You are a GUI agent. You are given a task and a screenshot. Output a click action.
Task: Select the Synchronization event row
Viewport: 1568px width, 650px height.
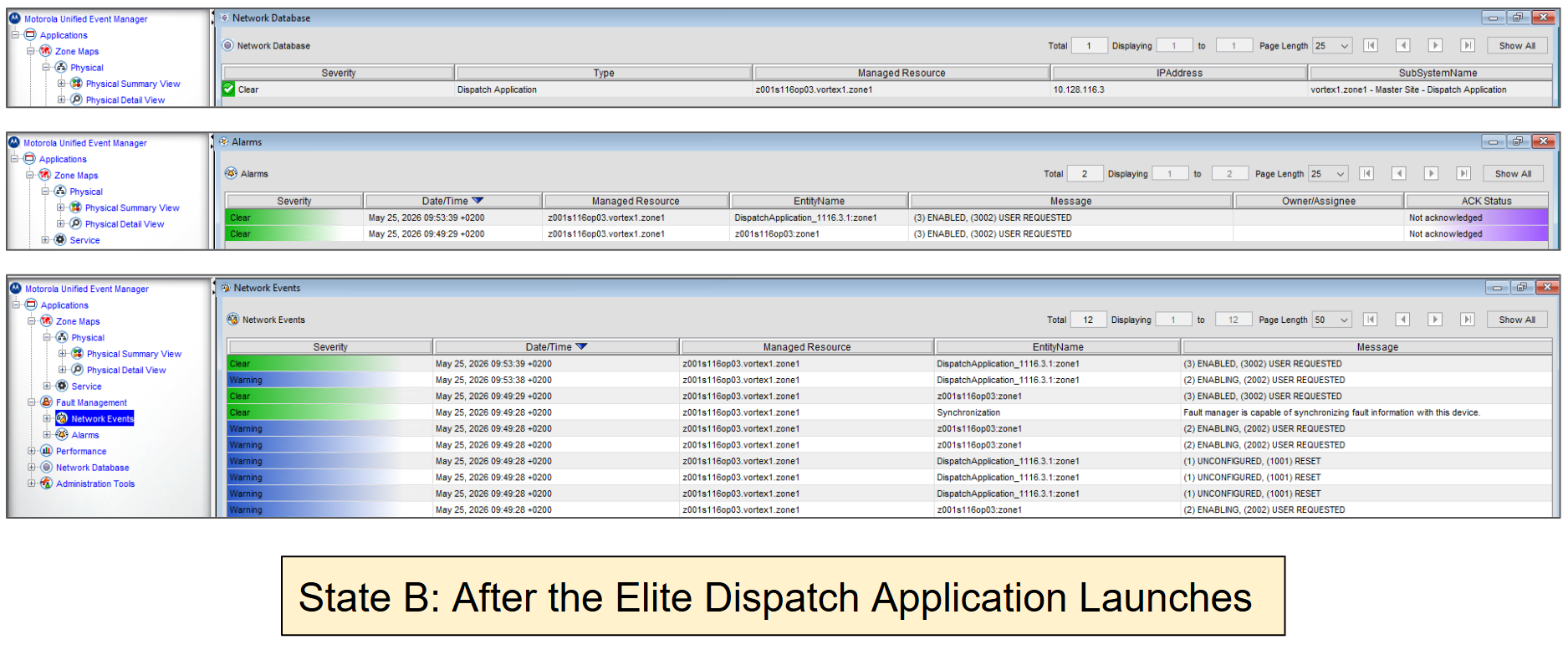(889, 412)
